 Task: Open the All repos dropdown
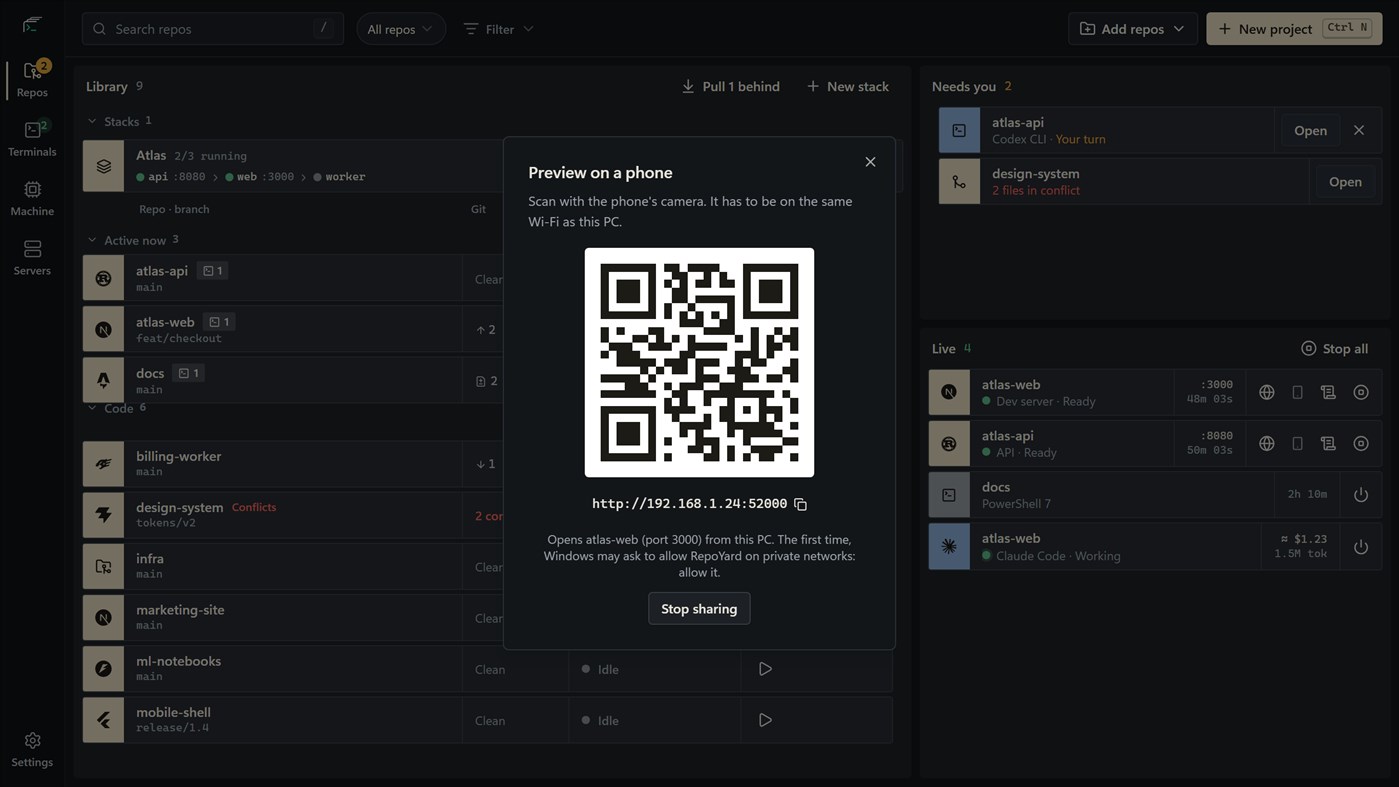(x=401, y=29)
